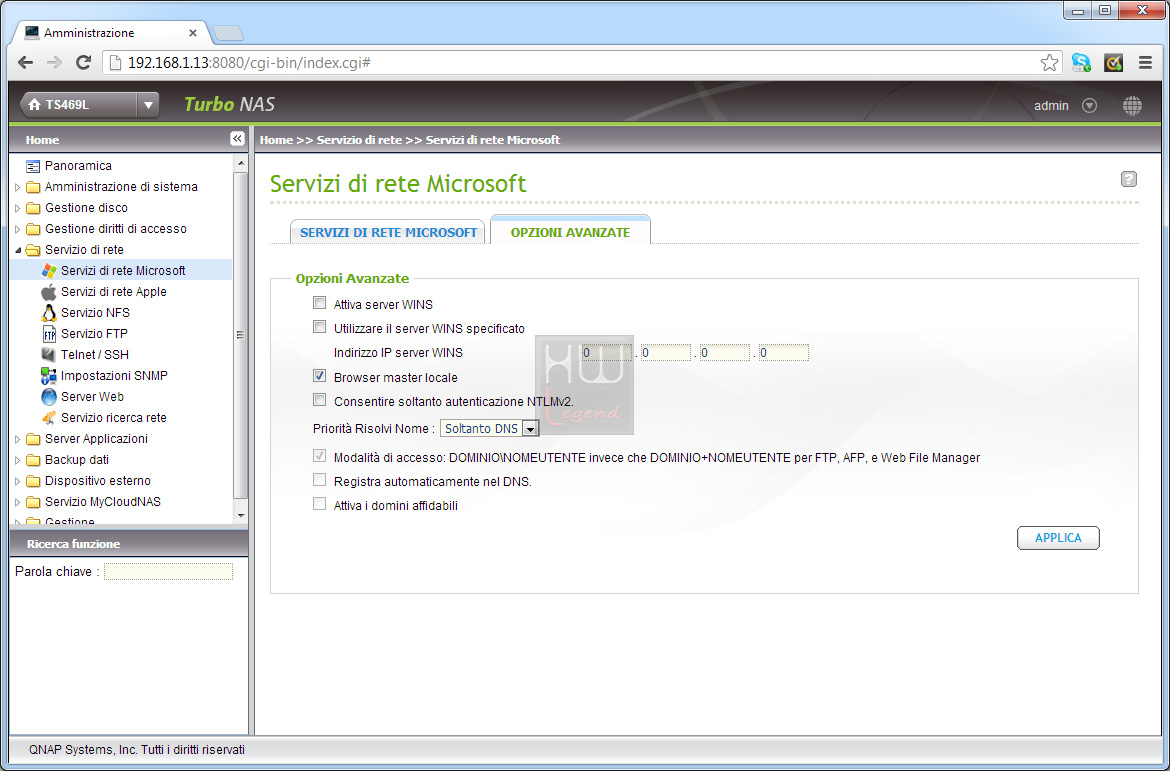Click third WINS IP address octet field

pyautogui.click(x=725, y=352)
